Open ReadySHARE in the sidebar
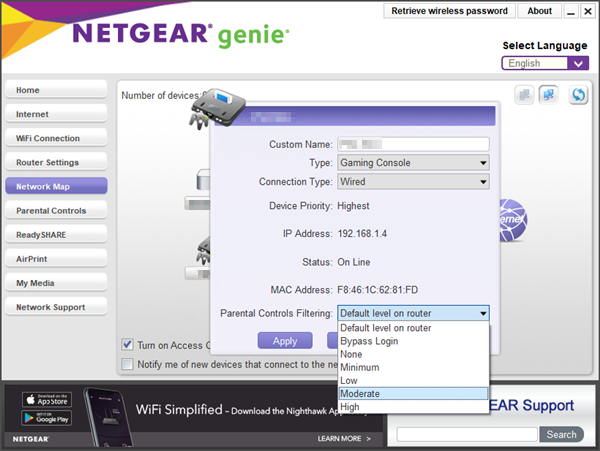Image resolution: width=600 pixels, height=451 pixels. pos(56,234)
